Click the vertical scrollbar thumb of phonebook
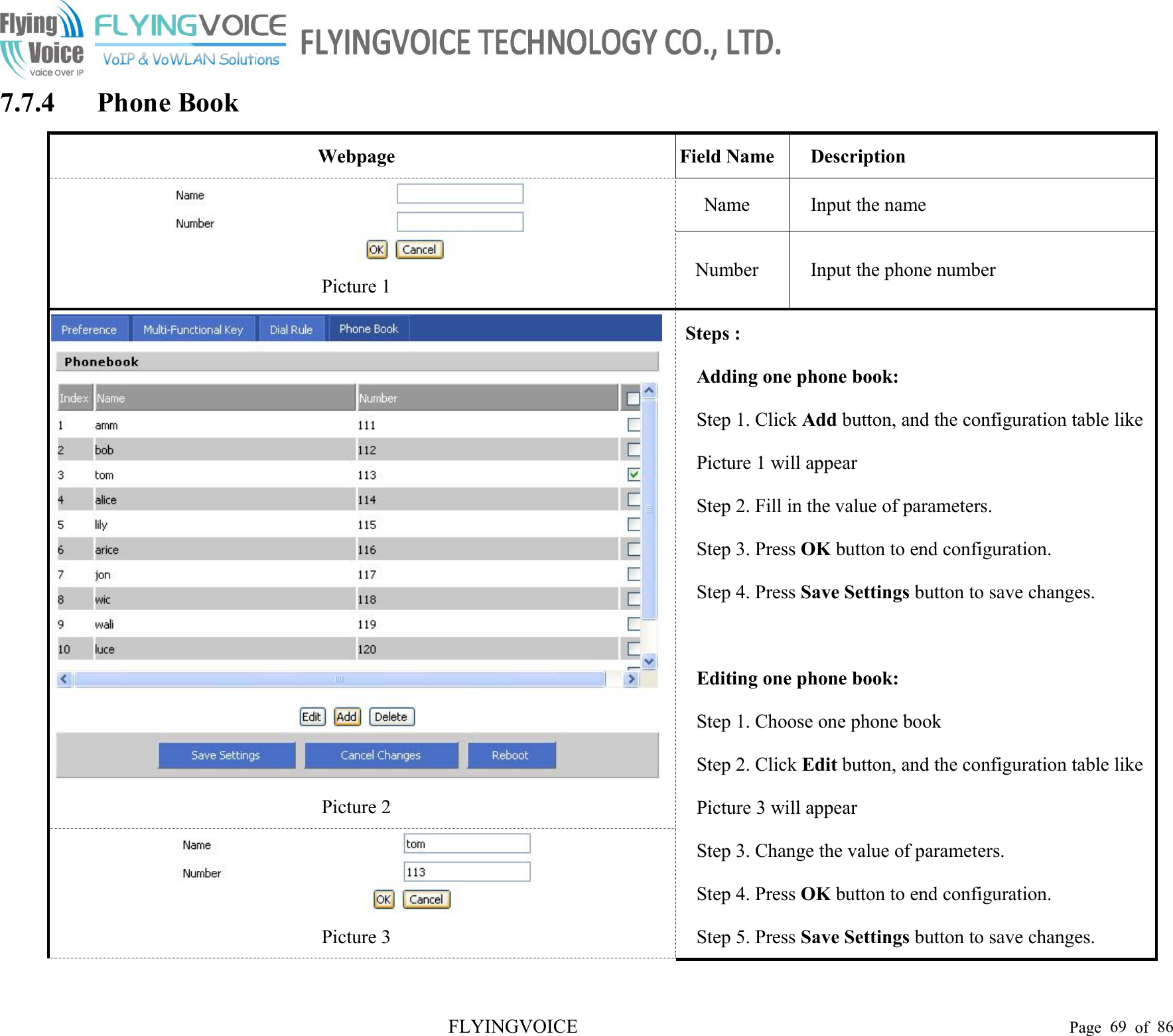Image resolution: width=1173 pixels, height=1036 pixels. click(650, 509)
